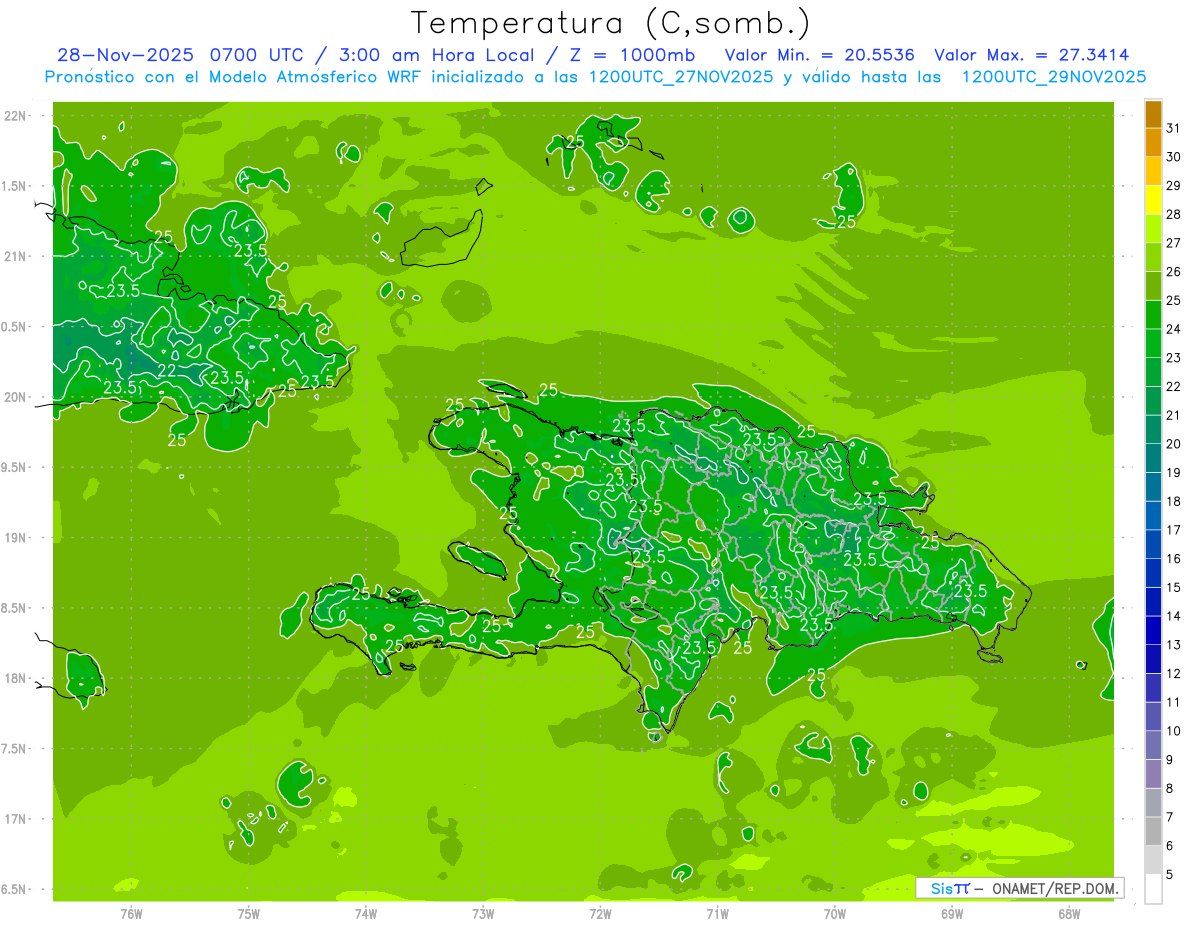
Task: Click the brown swatch above 31 on legend
Action: click(1153, 114)
